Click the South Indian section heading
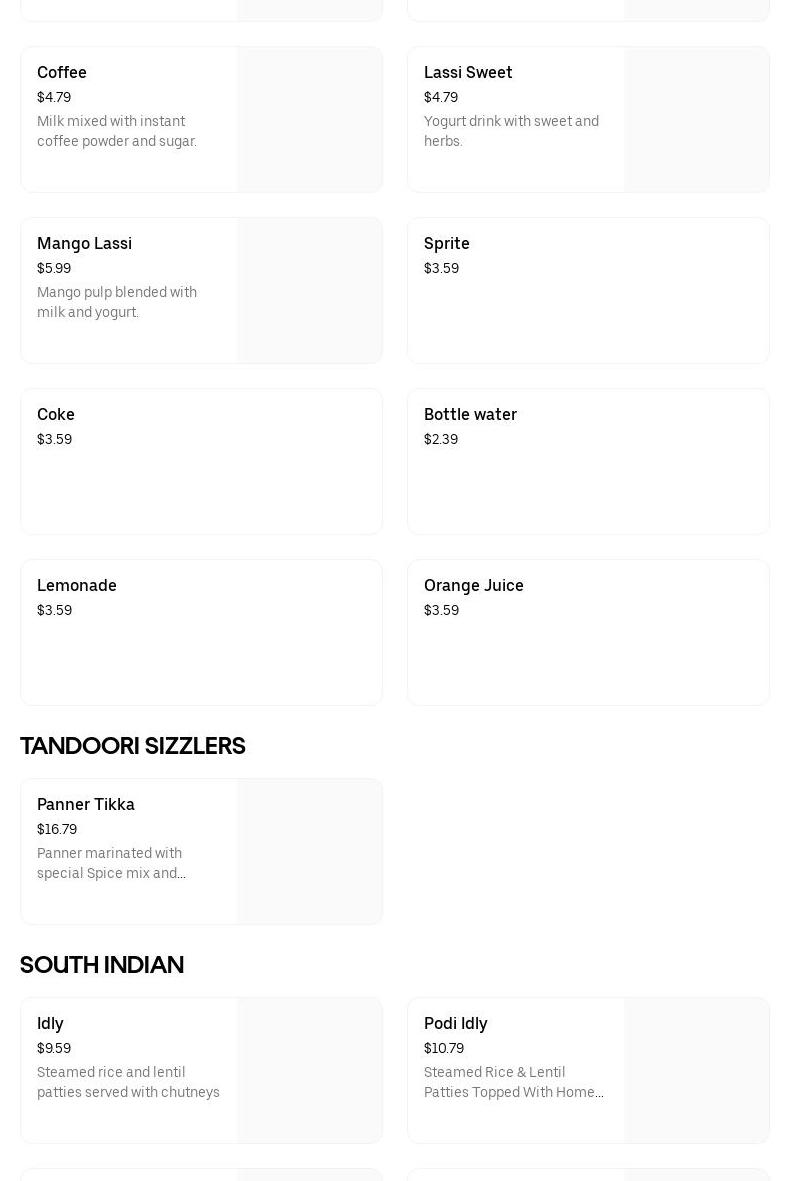Screen dimensions: 804x1181 pyautogui.click(x=102, y=965)
